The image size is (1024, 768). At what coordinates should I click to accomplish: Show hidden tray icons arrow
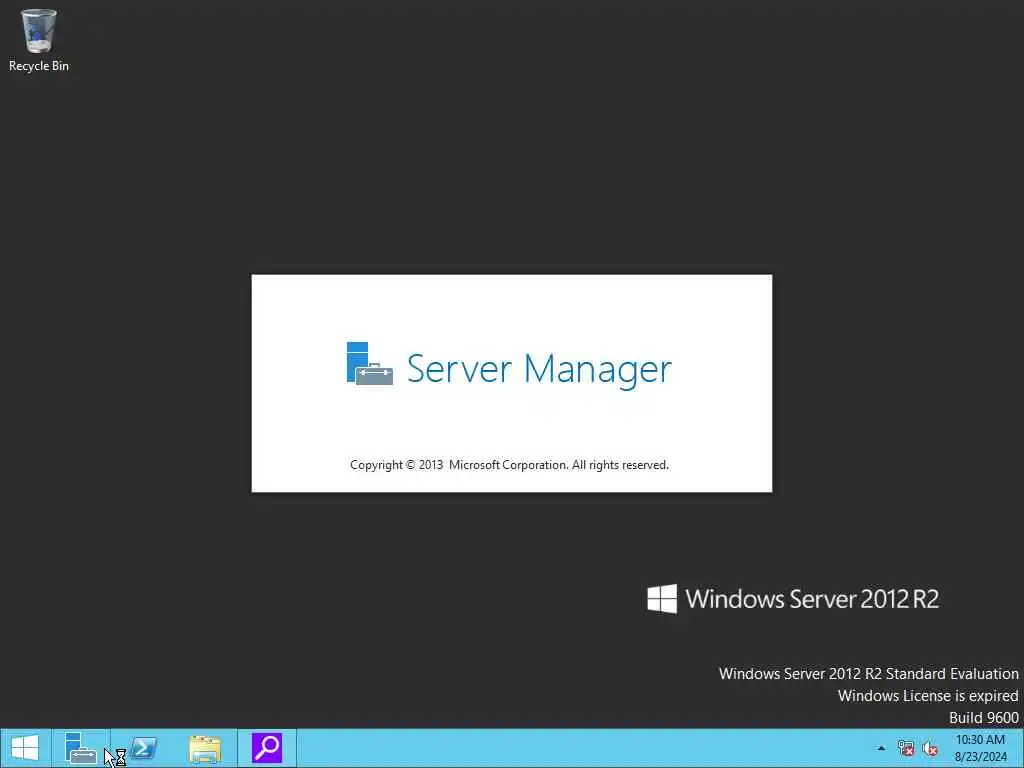[882, 748]
